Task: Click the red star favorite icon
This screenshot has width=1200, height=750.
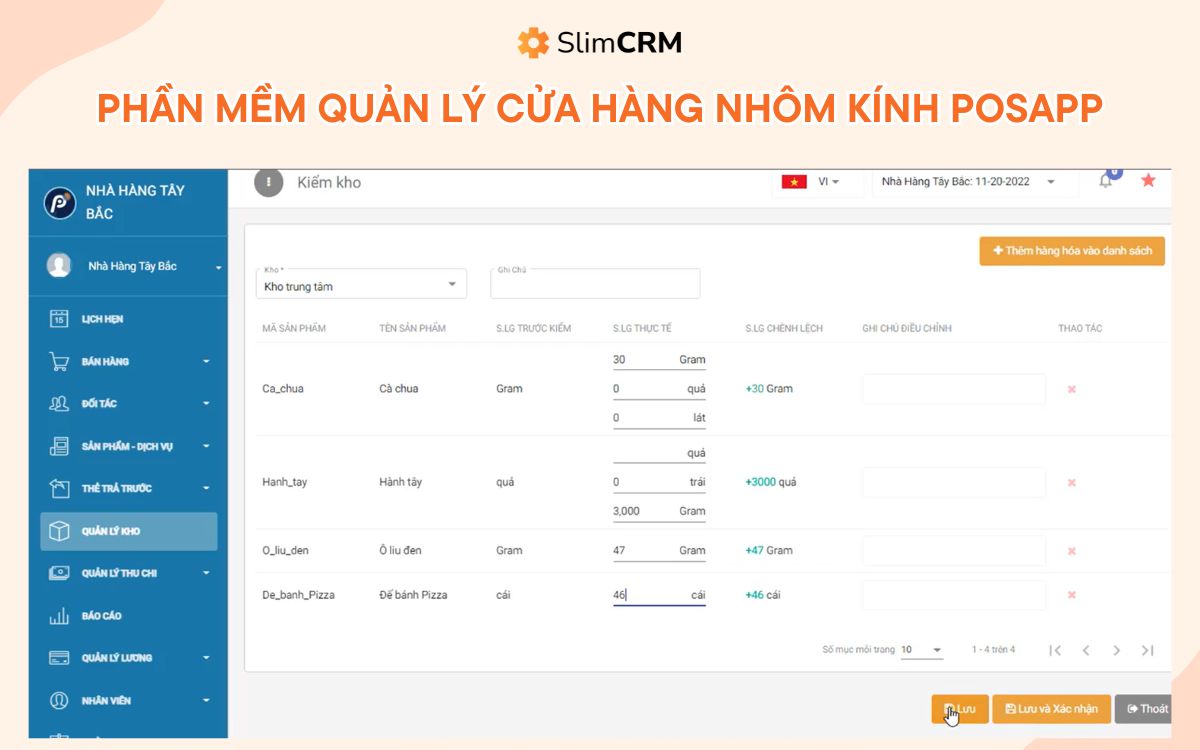Action: point(1147,180)
